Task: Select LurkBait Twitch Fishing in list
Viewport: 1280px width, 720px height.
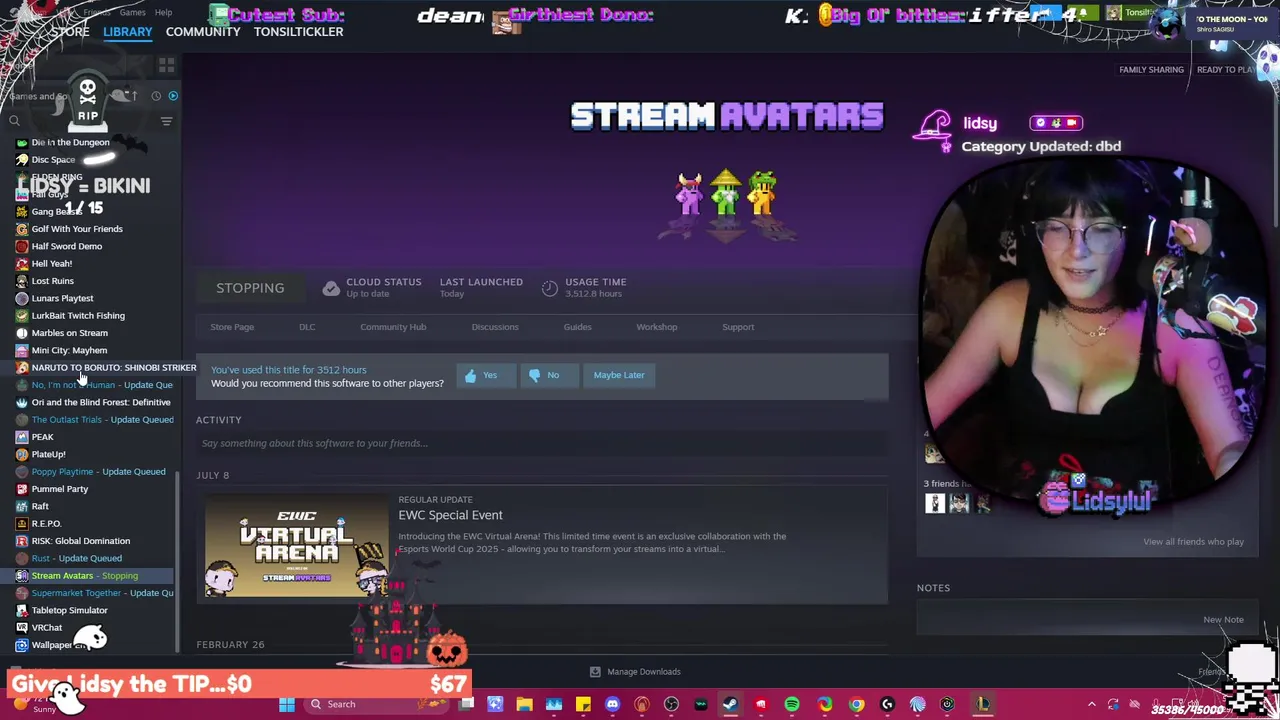Action: tap(78, 316)
